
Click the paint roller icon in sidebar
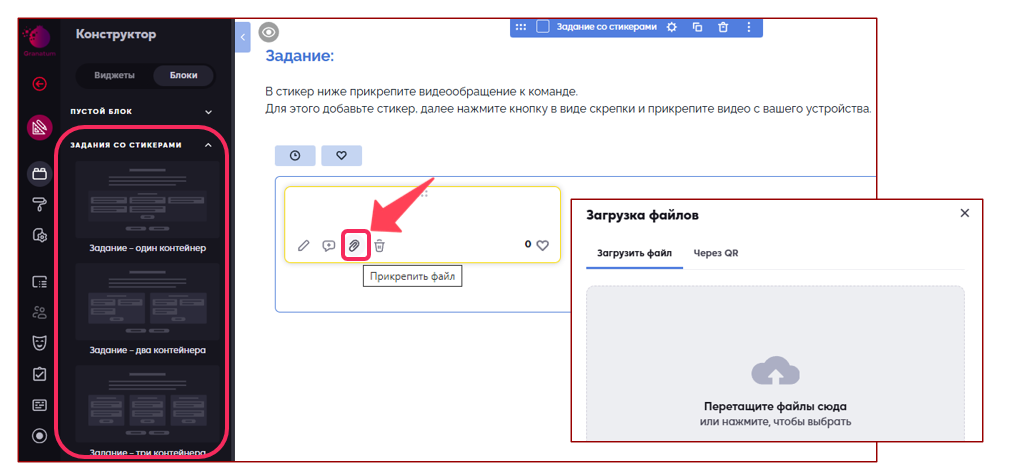click(x=40, y=205)
